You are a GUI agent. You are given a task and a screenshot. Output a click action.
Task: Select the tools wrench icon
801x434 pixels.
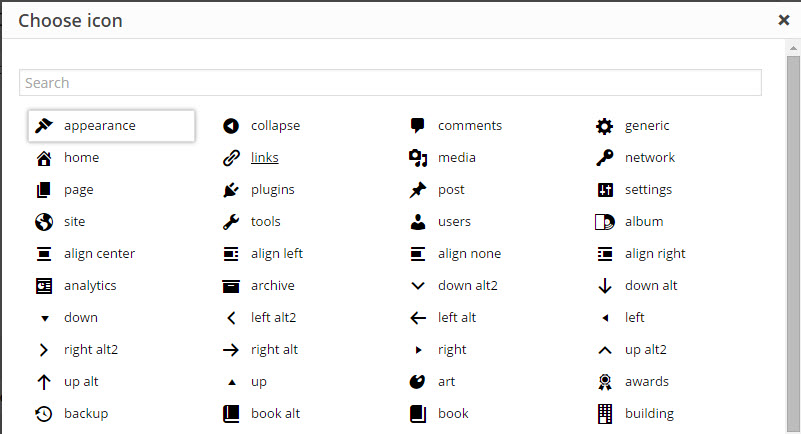point(231,222)
